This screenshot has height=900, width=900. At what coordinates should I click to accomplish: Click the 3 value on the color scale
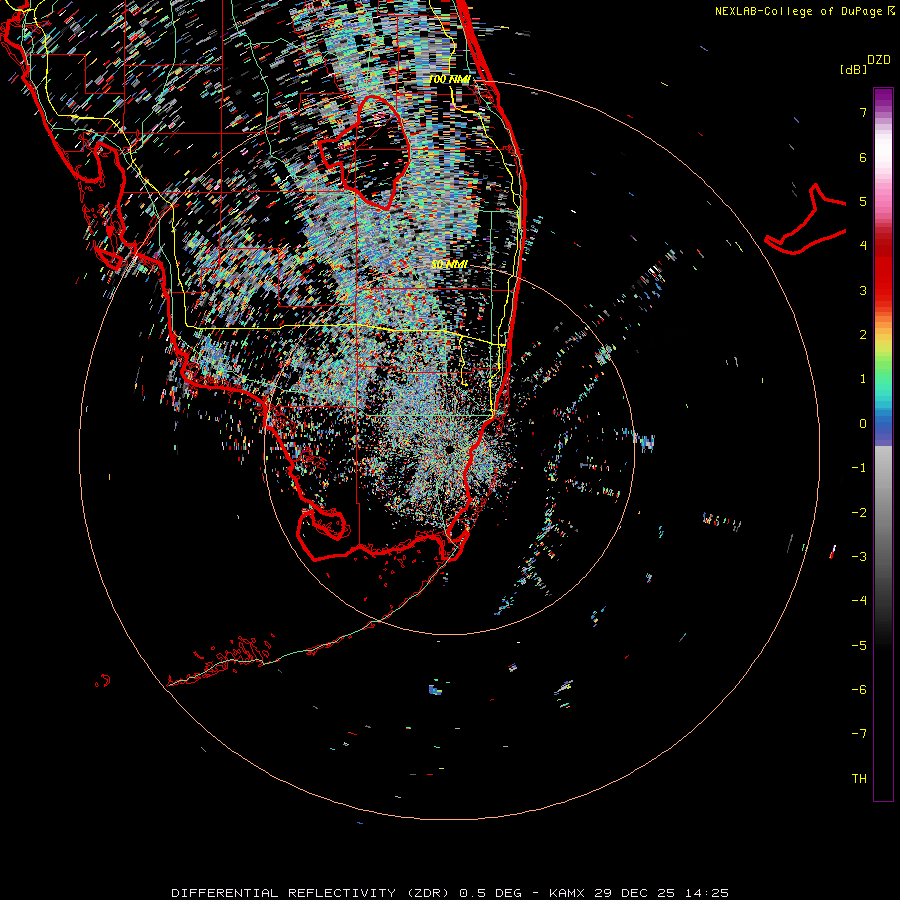(x=863, y=290)
